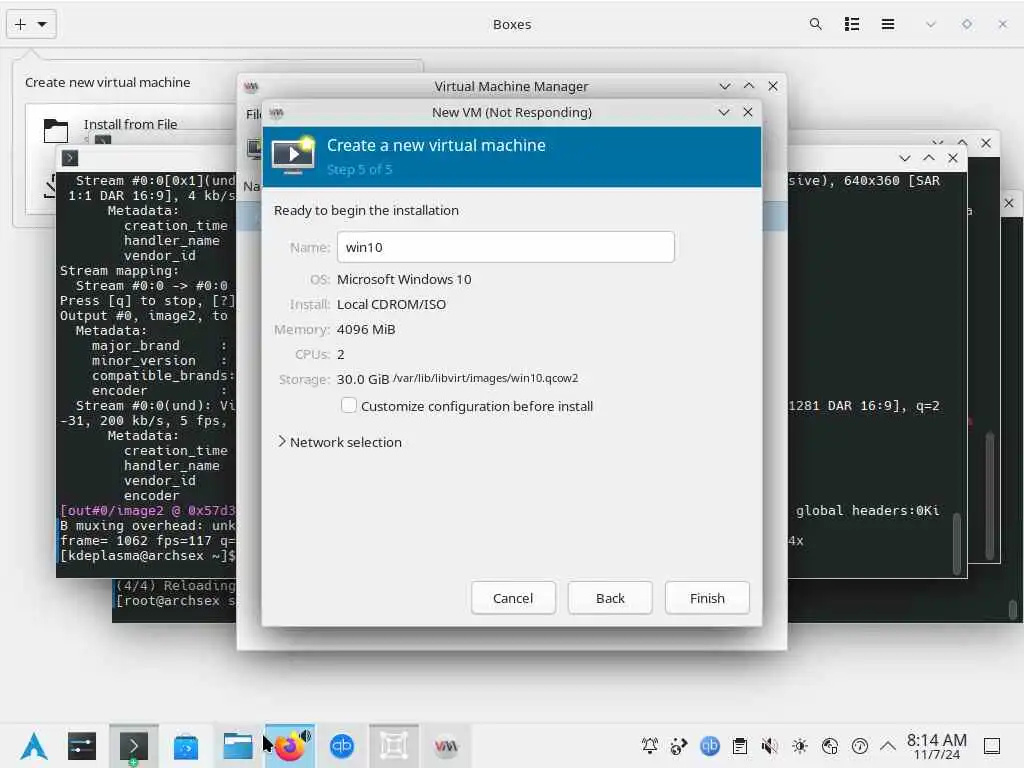The width and height of the screenshot is (1024, 768).
Task: Click the plus button in Boxes
Action: tap(20, 24)
